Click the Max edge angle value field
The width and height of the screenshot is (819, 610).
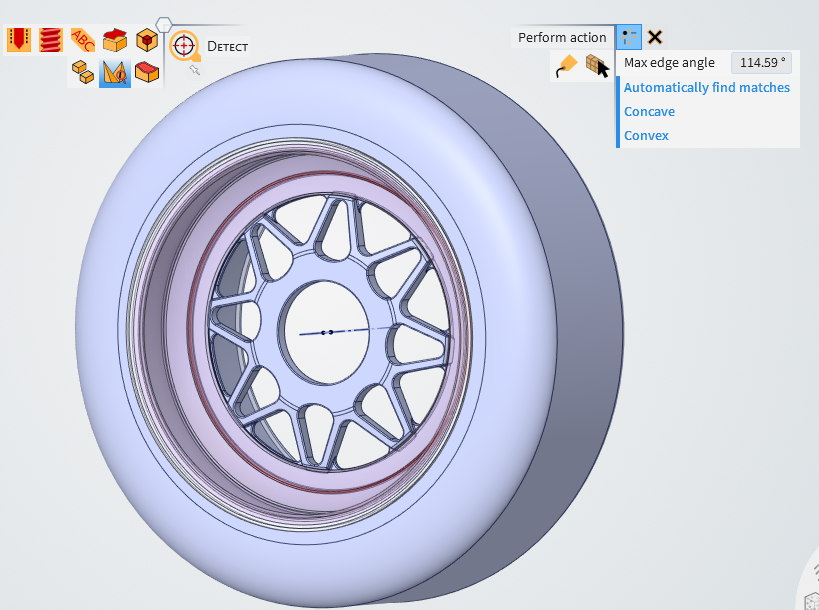(x=761, y=63)
